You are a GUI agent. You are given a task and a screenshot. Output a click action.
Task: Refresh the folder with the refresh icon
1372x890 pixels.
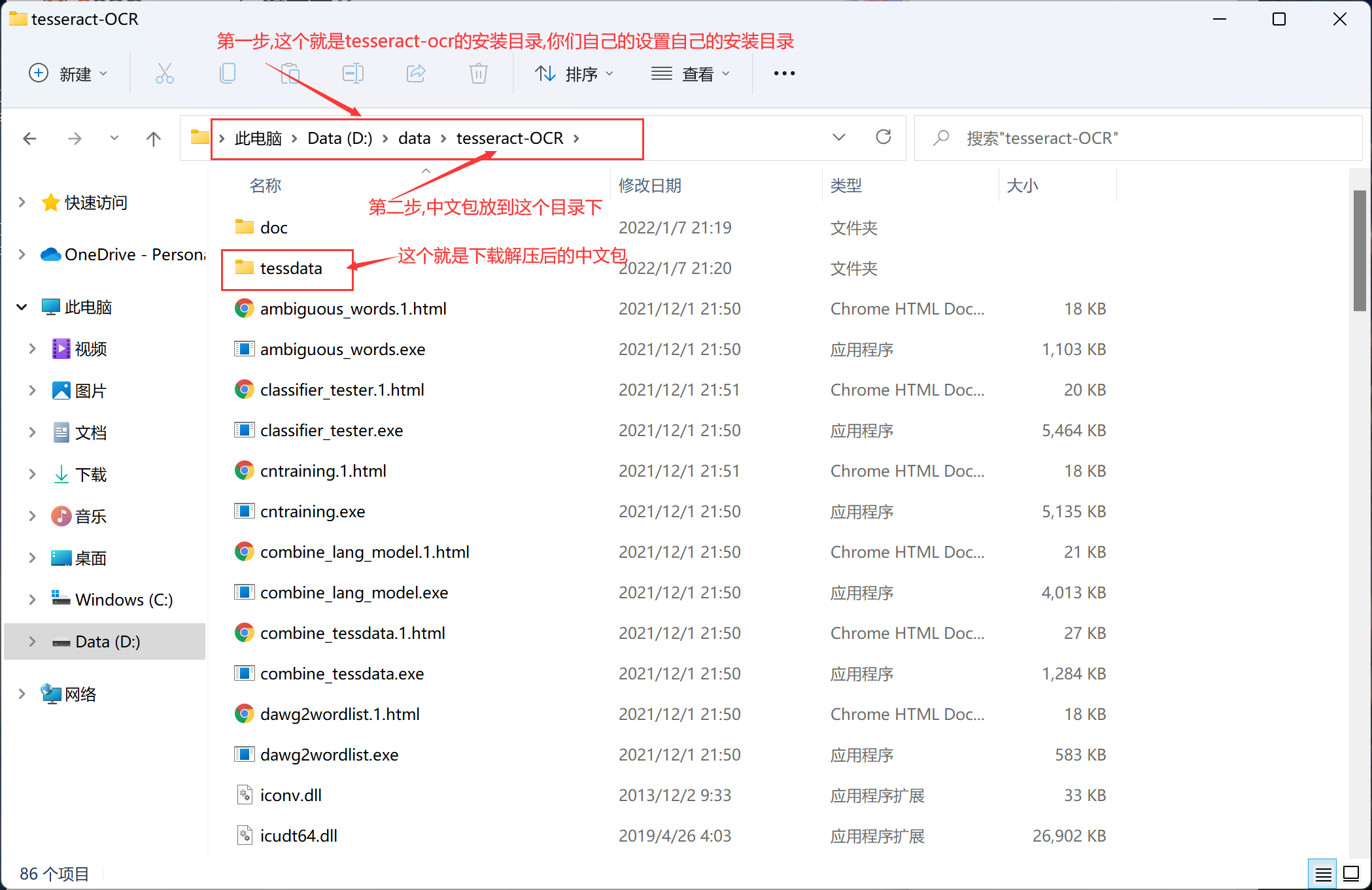coord(883,137)
